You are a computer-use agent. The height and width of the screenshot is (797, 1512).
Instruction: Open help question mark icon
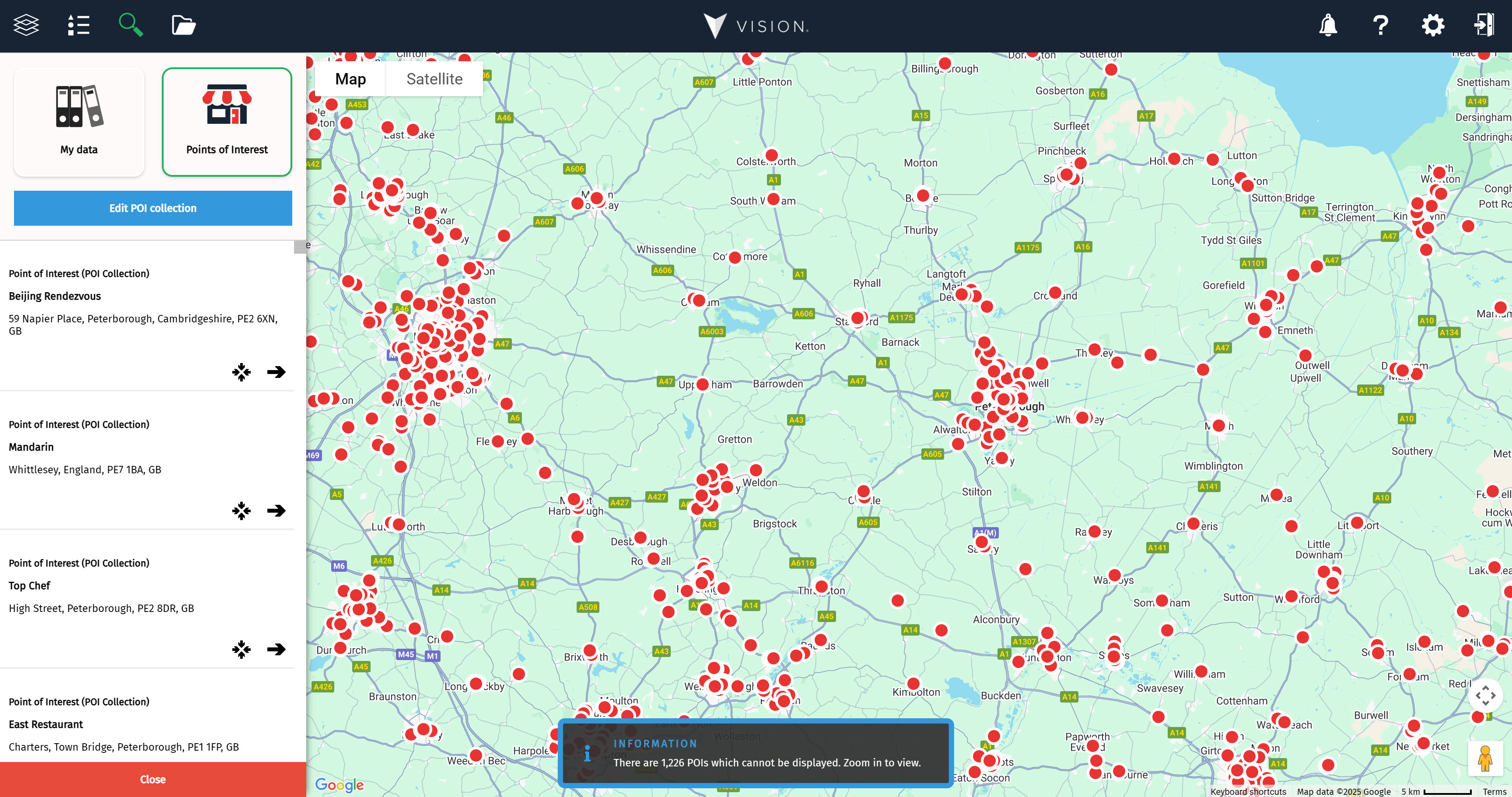pyautogui.click(x=1380, y=25)
